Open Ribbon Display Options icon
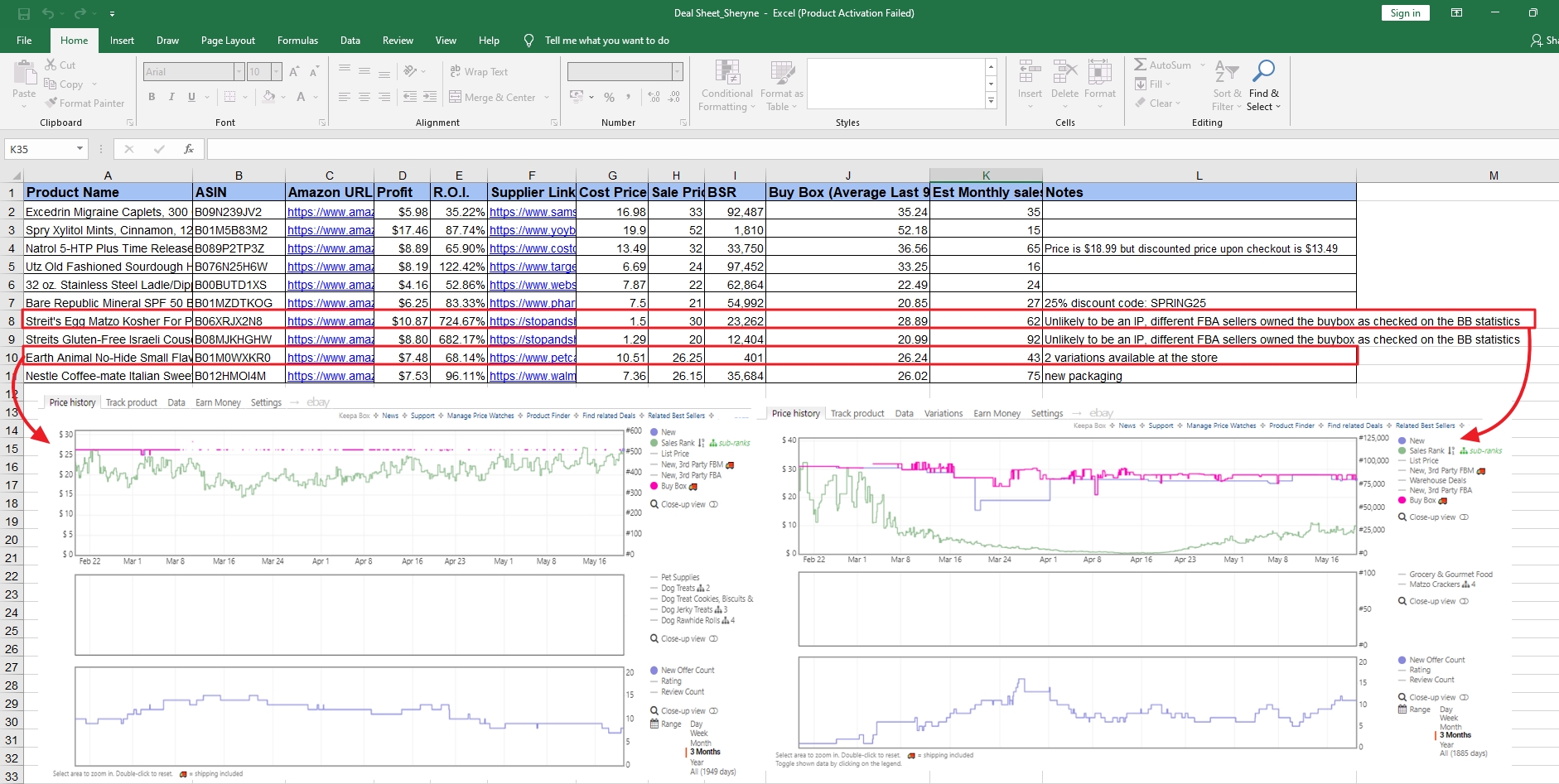 [x=1456, y=13]
